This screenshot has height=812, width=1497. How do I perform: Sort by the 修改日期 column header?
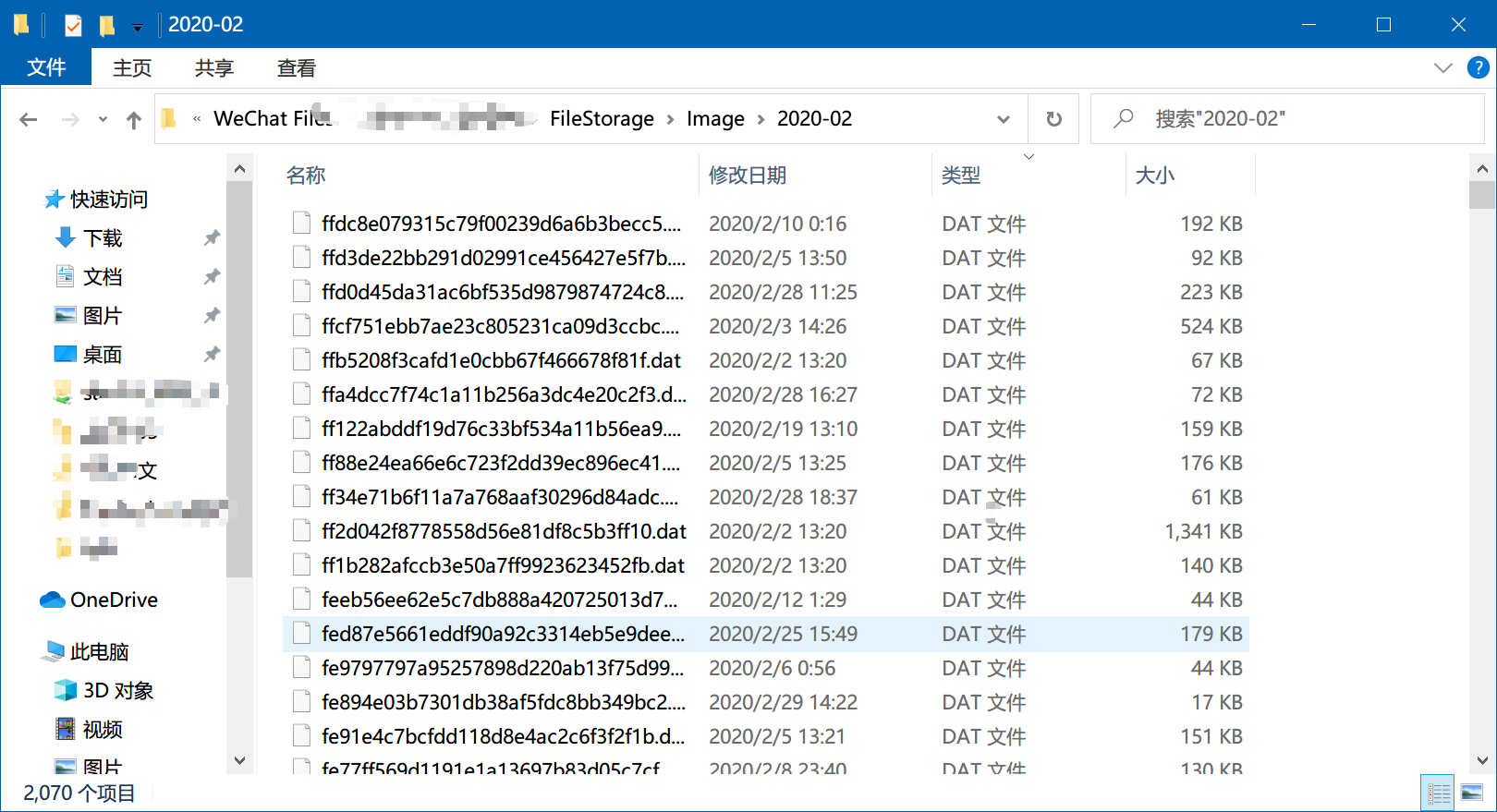pos(815,176)
